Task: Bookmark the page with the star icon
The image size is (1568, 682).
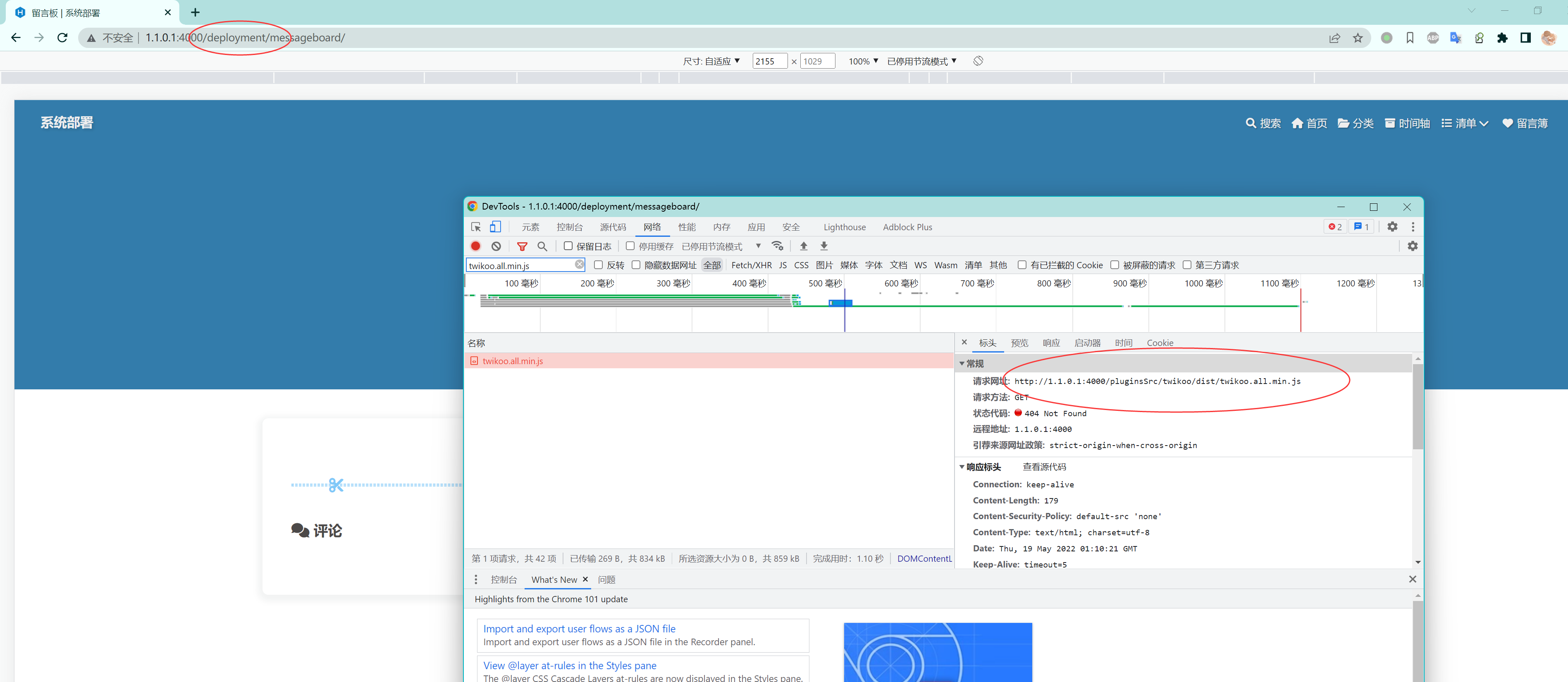Action: [1358, 38]
